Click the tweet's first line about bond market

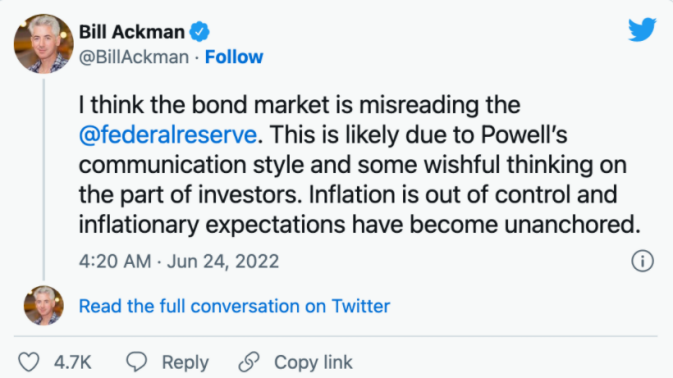(300, 105)
